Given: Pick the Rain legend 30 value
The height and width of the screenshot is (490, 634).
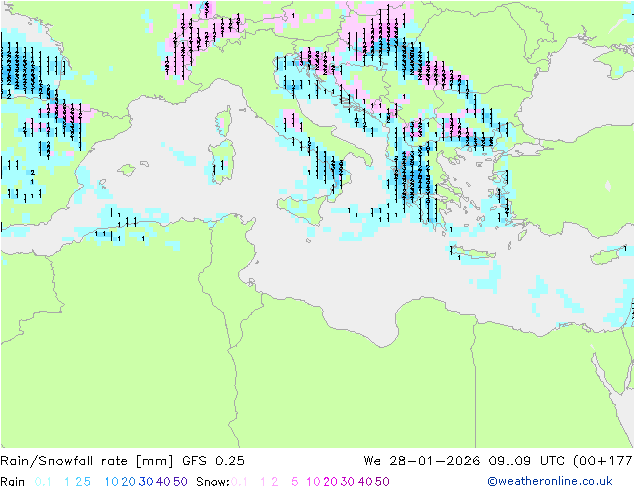Looking at the screenshot, I should pyautogui.click(x=146, y=482).
